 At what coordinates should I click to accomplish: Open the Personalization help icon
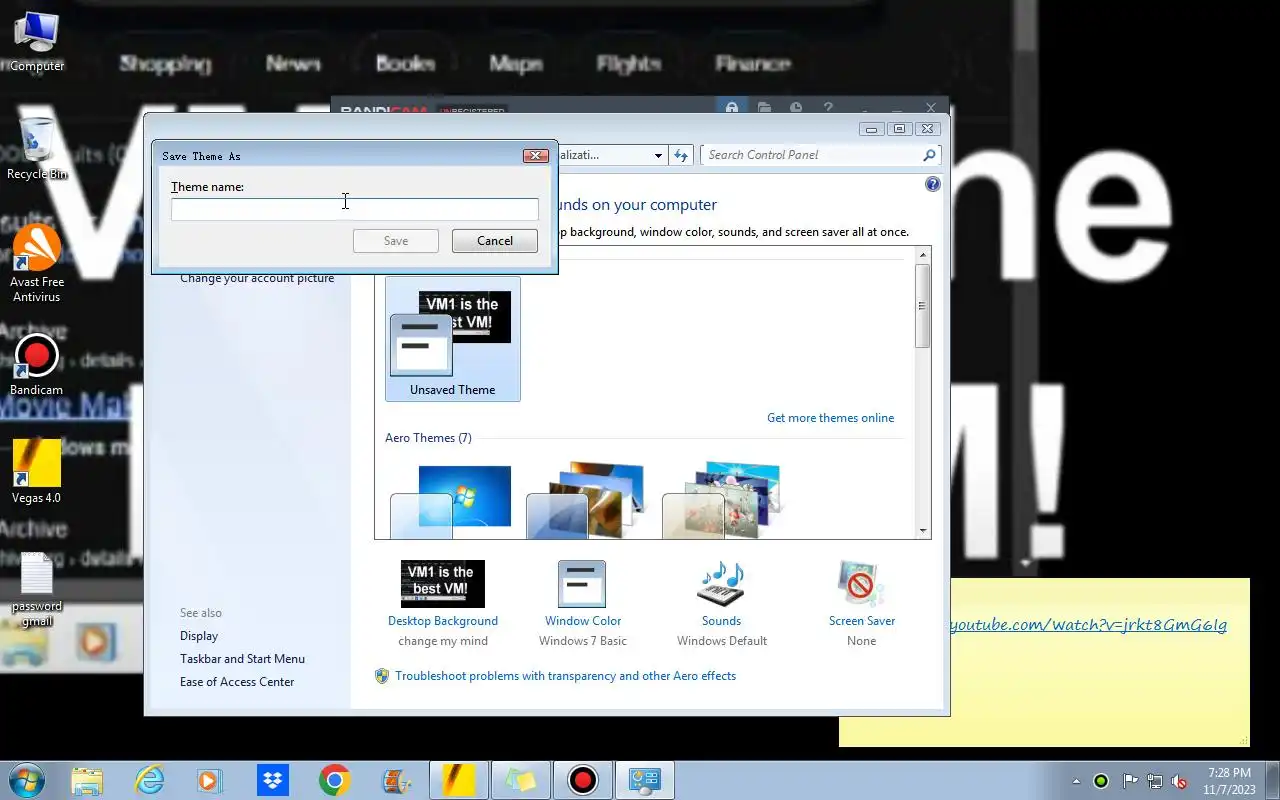(x=933, y=184)
